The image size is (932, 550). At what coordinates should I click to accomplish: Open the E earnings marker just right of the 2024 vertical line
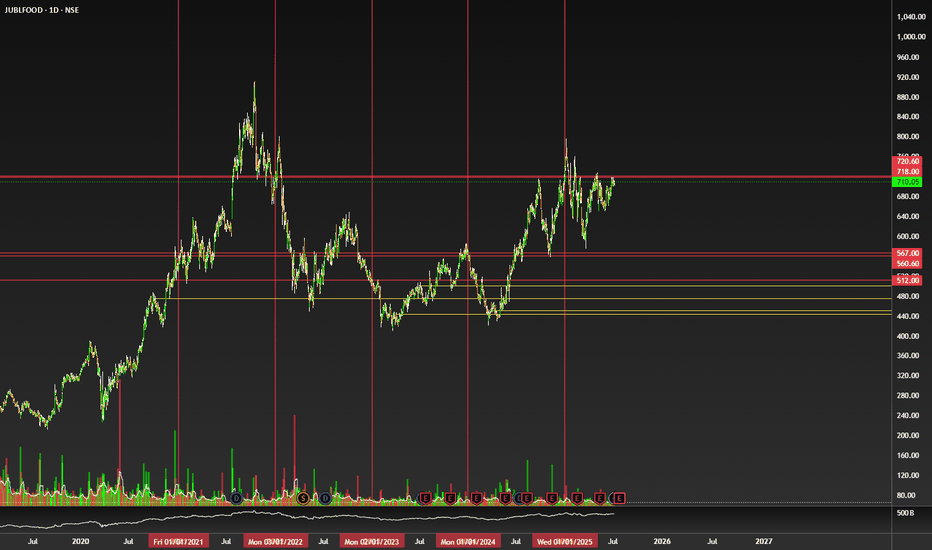[x=476, y=498]
